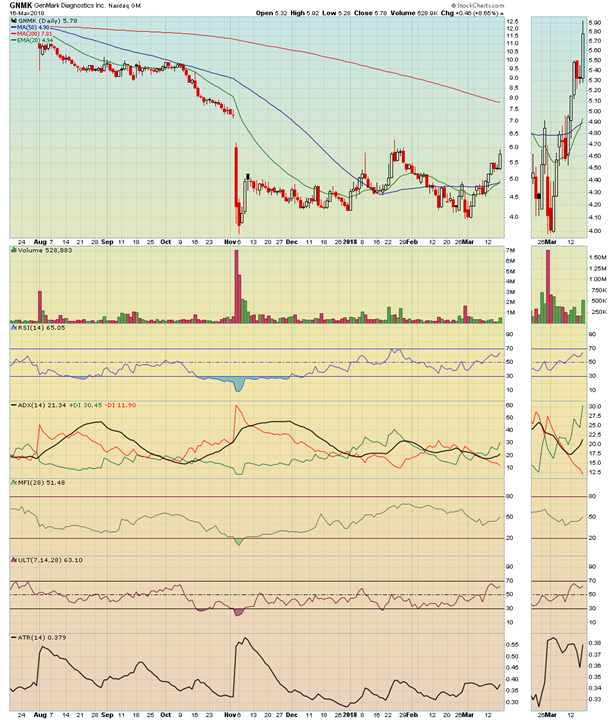616x720 pixels.
Task: Click the ADX(14) 21.34 indicator label
Action: (41, 405)
